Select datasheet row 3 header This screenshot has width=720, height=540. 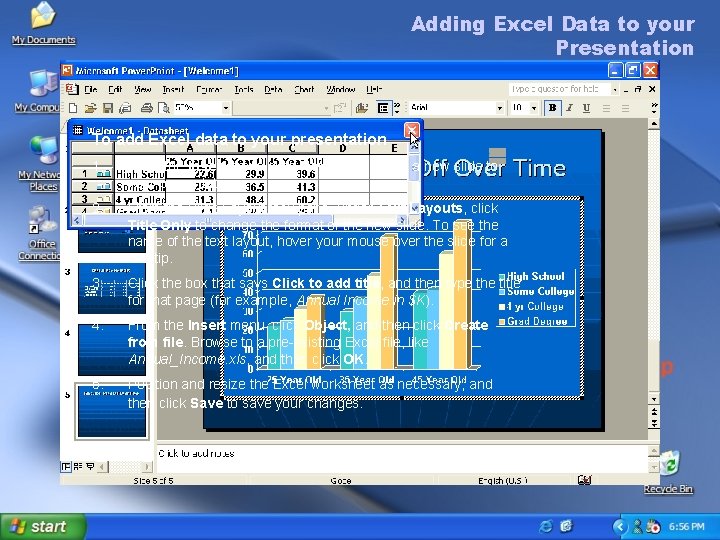[92, 199]
